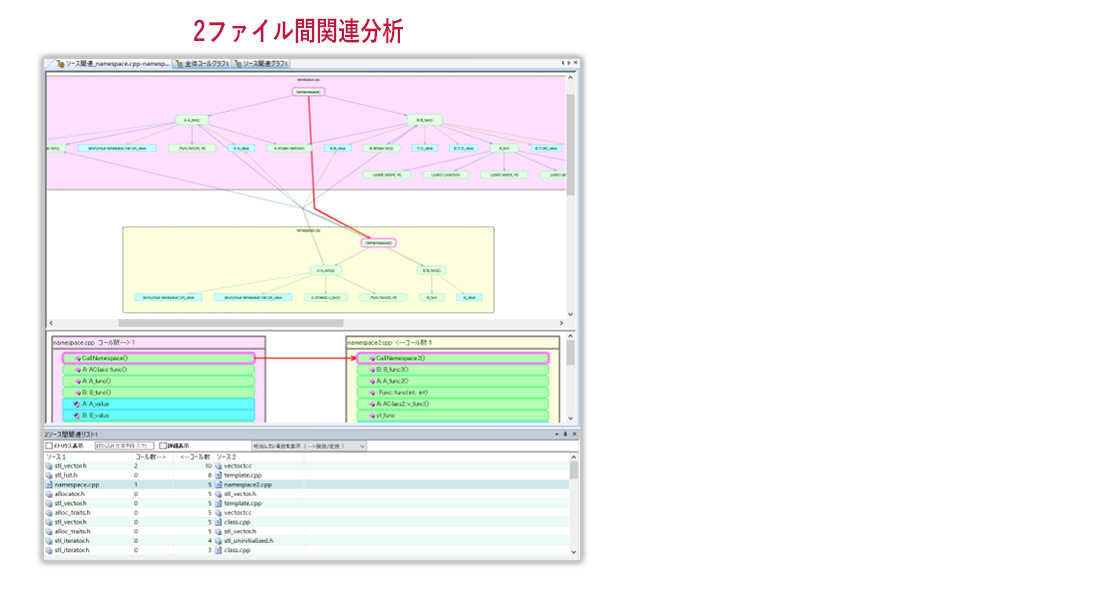The height and width of the screenshot is (604, 1100).
Task: Click the graph view scroll-down arrow
Action: (570, 314)
